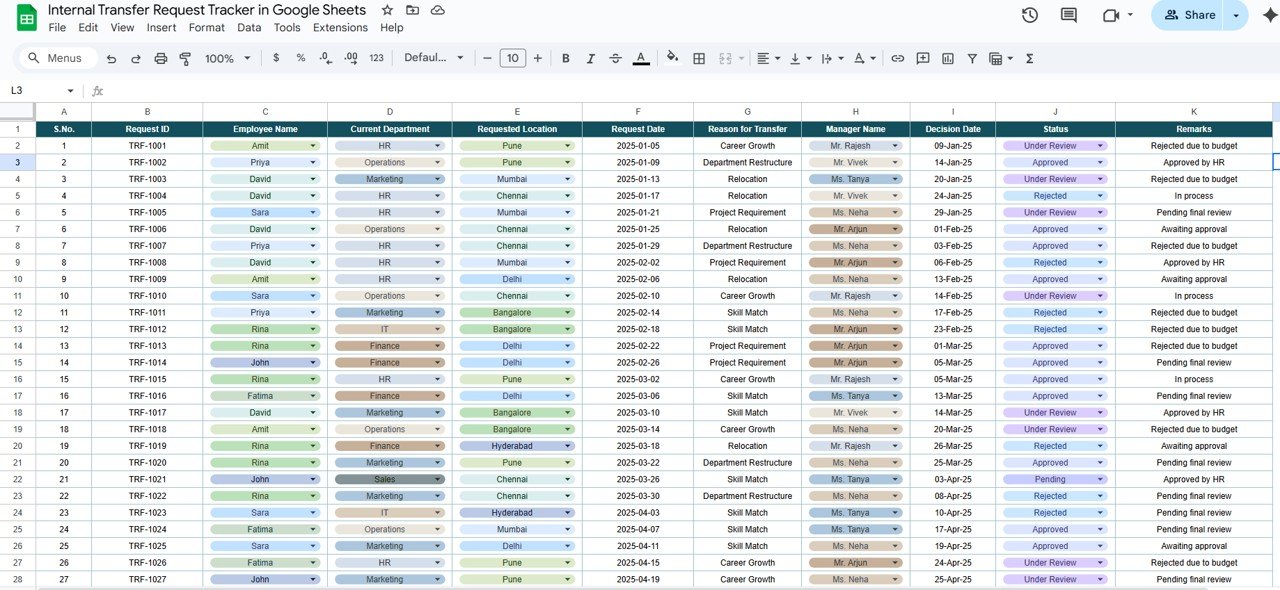The height and width of the screenshot is (590, 1280).
Task: Click the borders icon
Action: (x=699, y=59)
